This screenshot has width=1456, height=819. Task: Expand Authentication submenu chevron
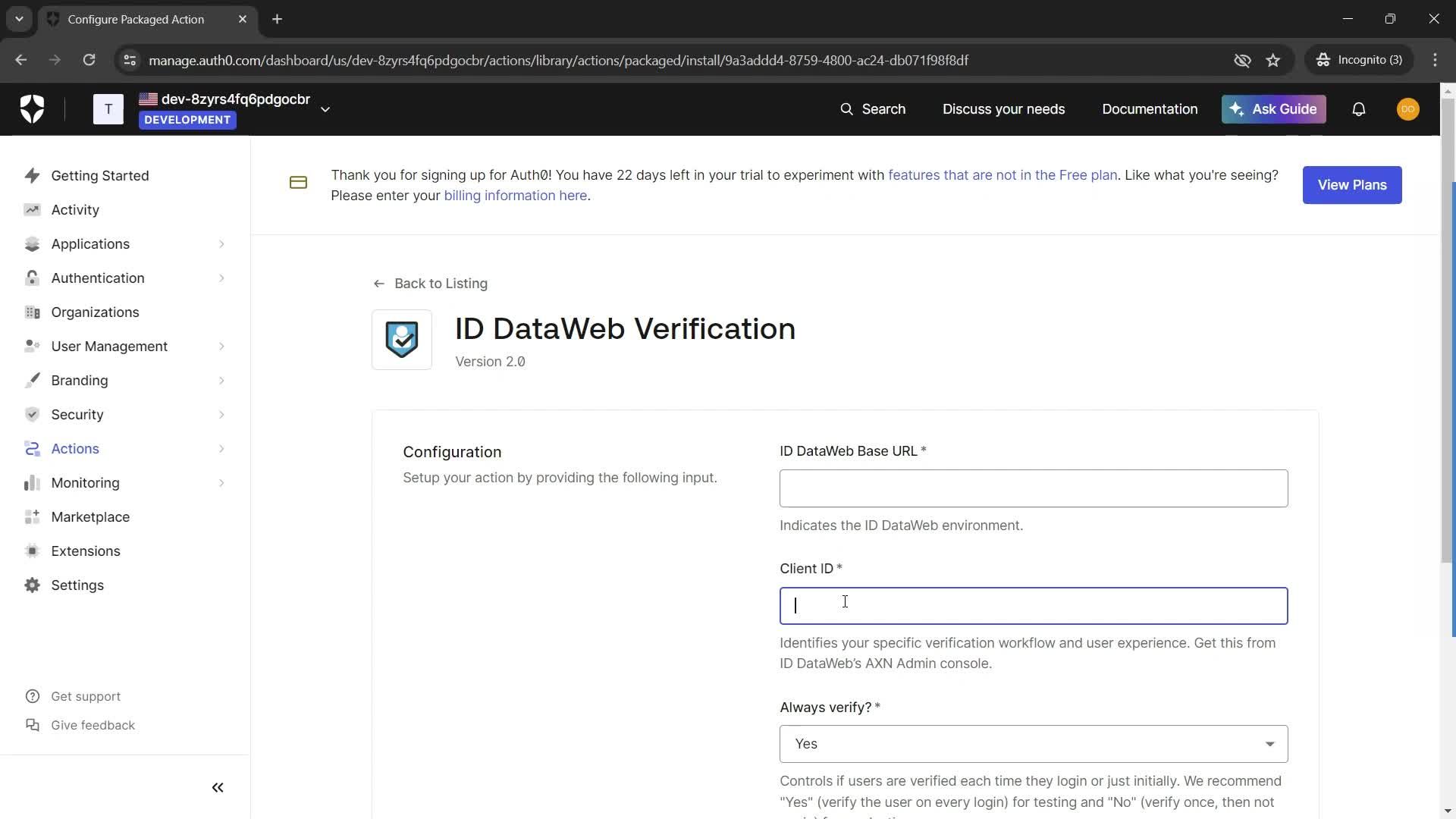click(x=221, y=278)
